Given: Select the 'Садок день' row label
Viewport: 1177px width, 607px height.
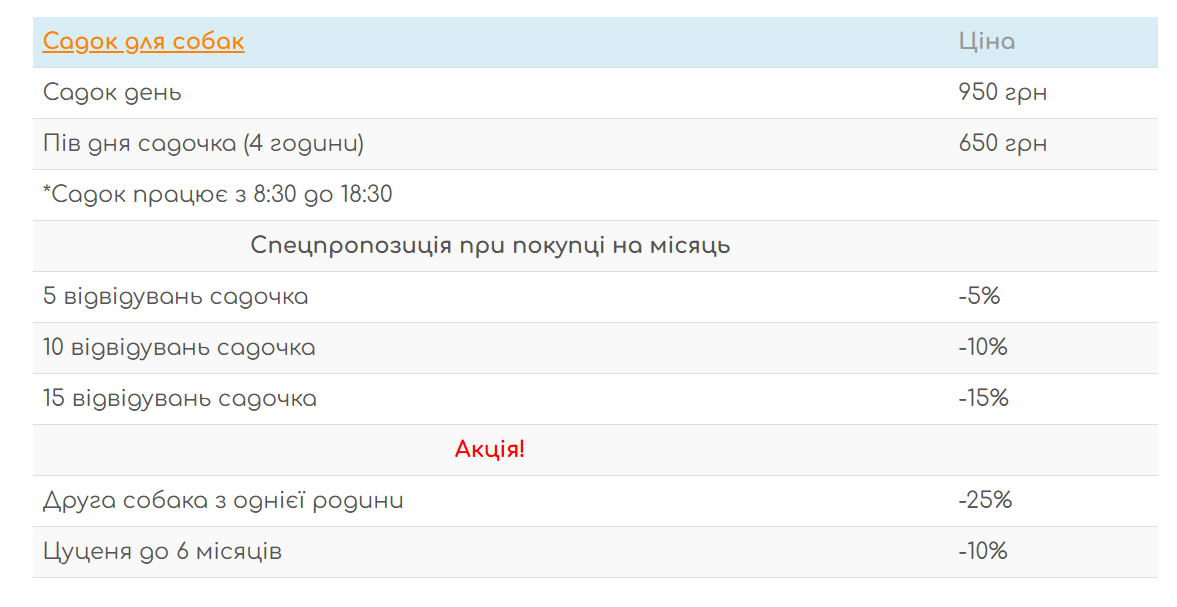Looking at the screenshot, I should (x=112, y=93).
